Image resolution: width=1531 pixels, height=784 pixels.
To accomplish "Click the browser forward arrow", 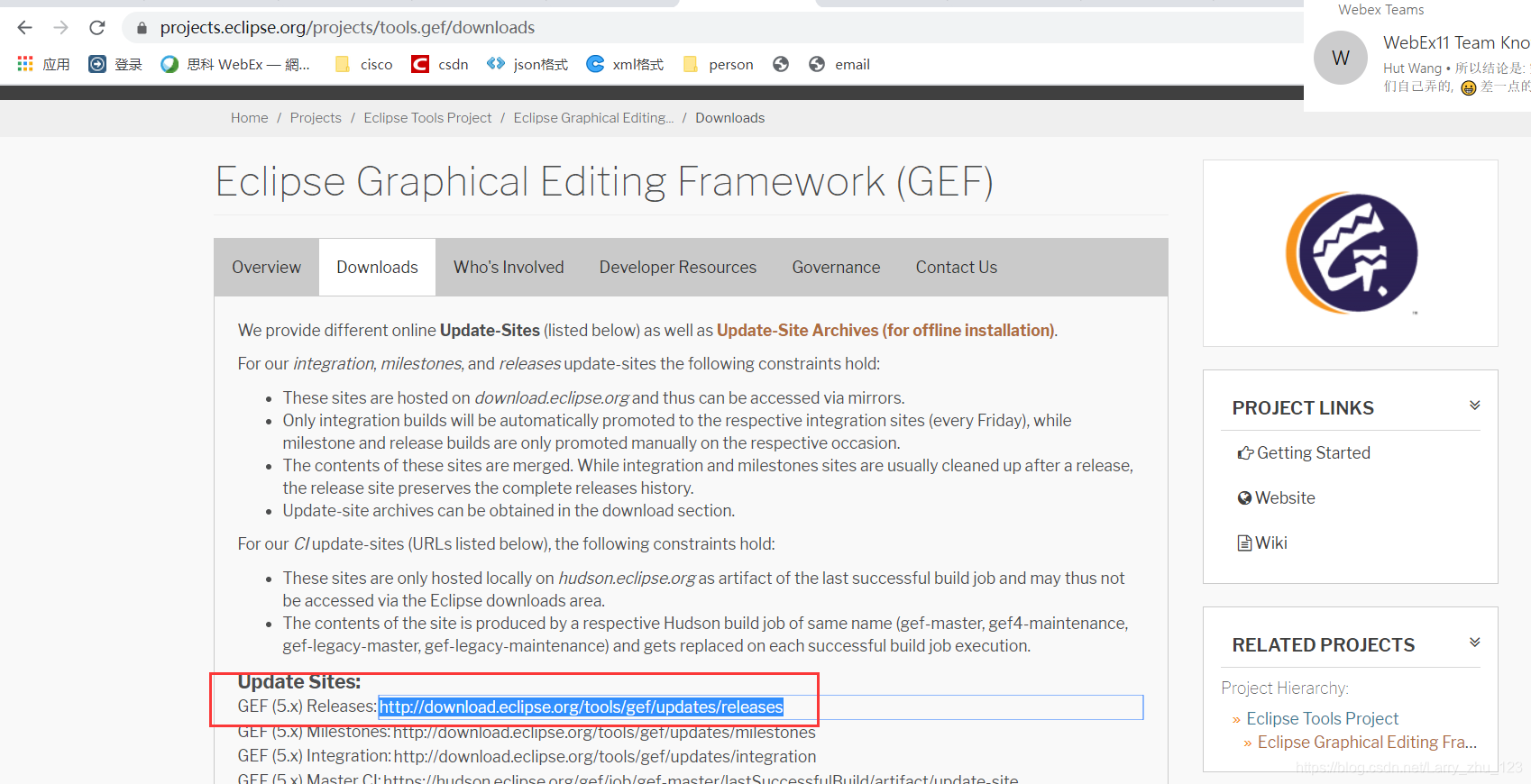I will (x=60, y=28).
